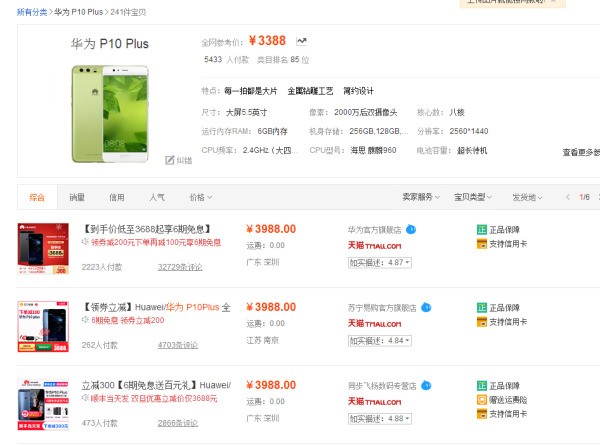Viewport: 600px width, 446px height.
Task: Open first listing's red promo thumbnail
Action: click(43, 249)
